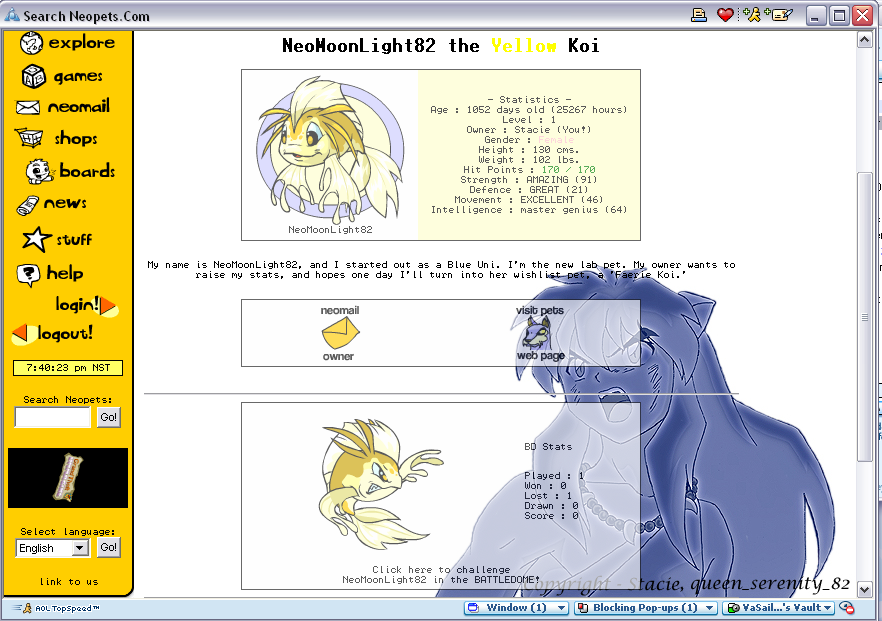Click the 'Intelligence : master genius (64)' stat
This screenshot has height=621, width=882.
[x=529, y=210]
